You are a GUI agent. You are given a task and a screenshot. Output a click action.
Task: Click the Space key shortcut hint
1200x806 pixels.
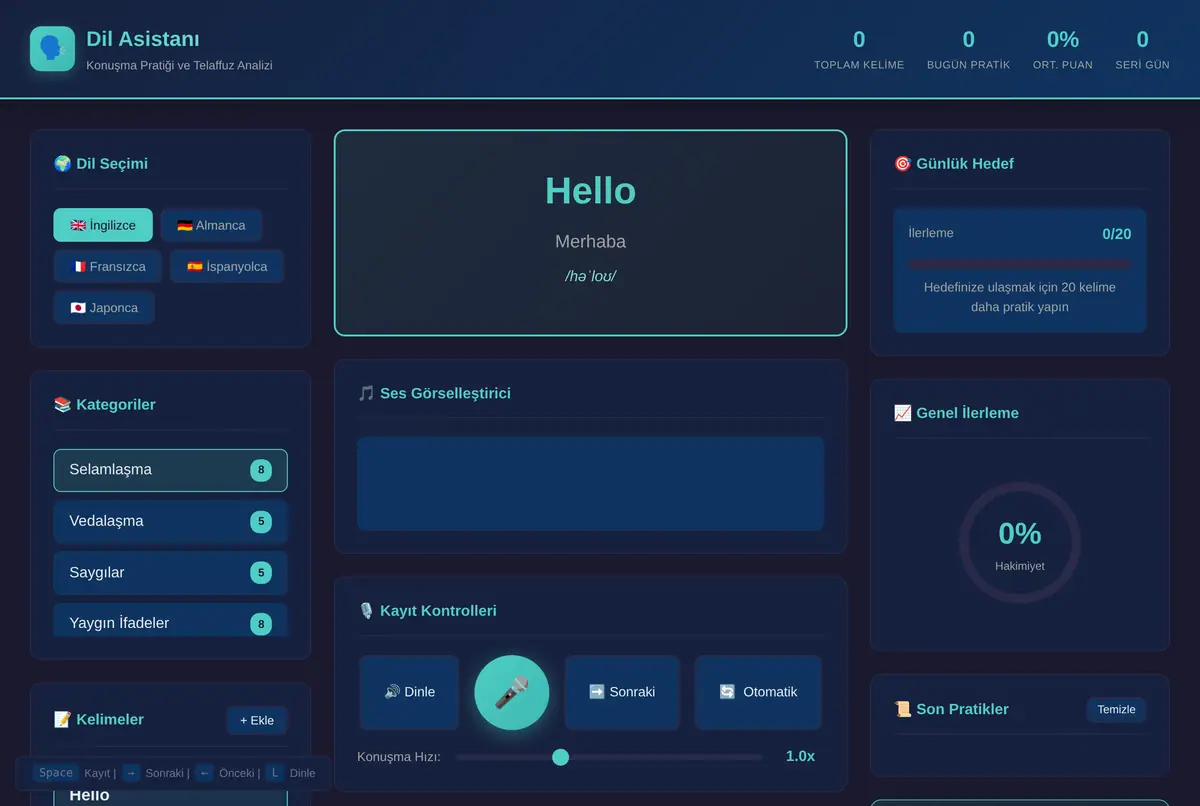(56, 773)
